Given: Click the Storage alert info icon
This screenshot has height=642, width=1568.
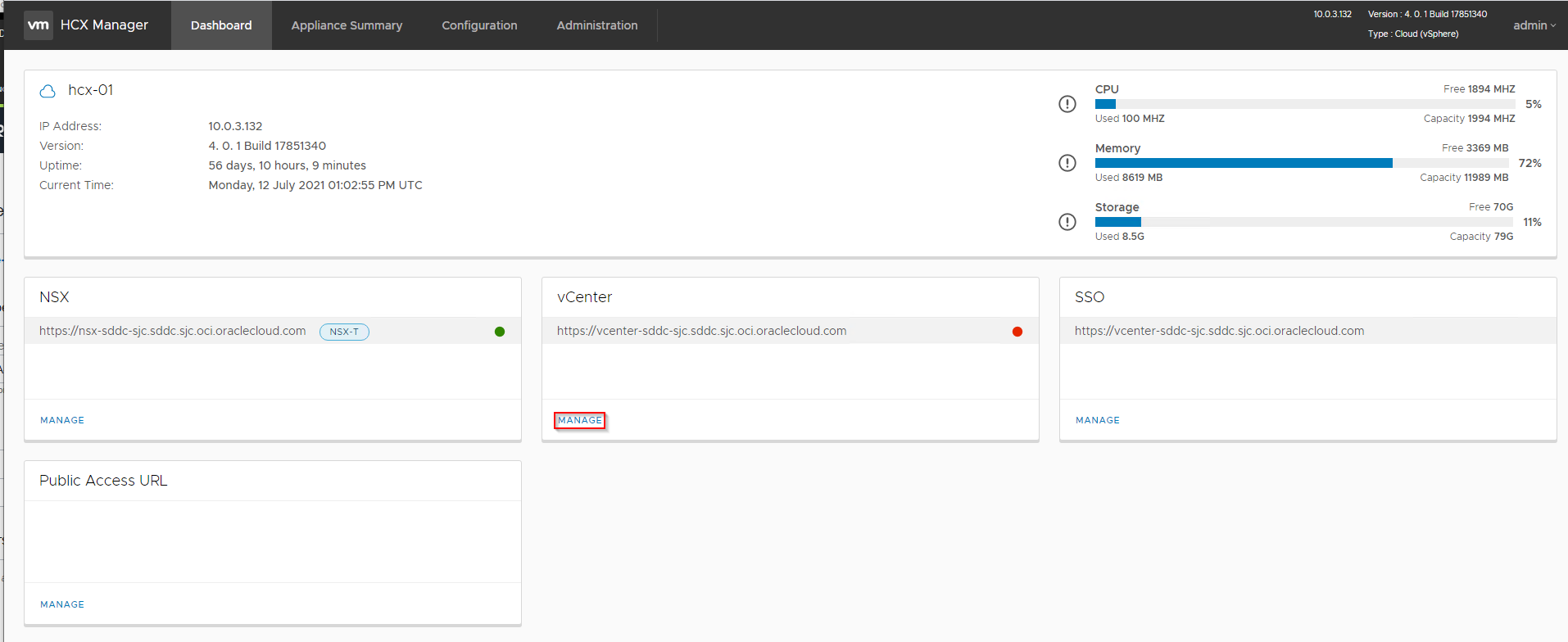Looking at the screenshot, I should click(x=1067, y=222).
